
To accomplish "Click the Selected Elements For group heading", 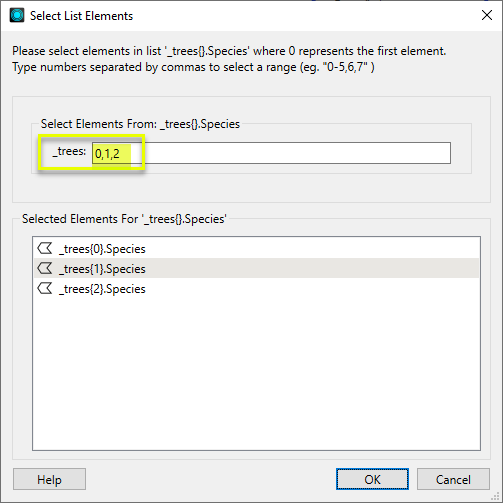I will click(124, 219).
